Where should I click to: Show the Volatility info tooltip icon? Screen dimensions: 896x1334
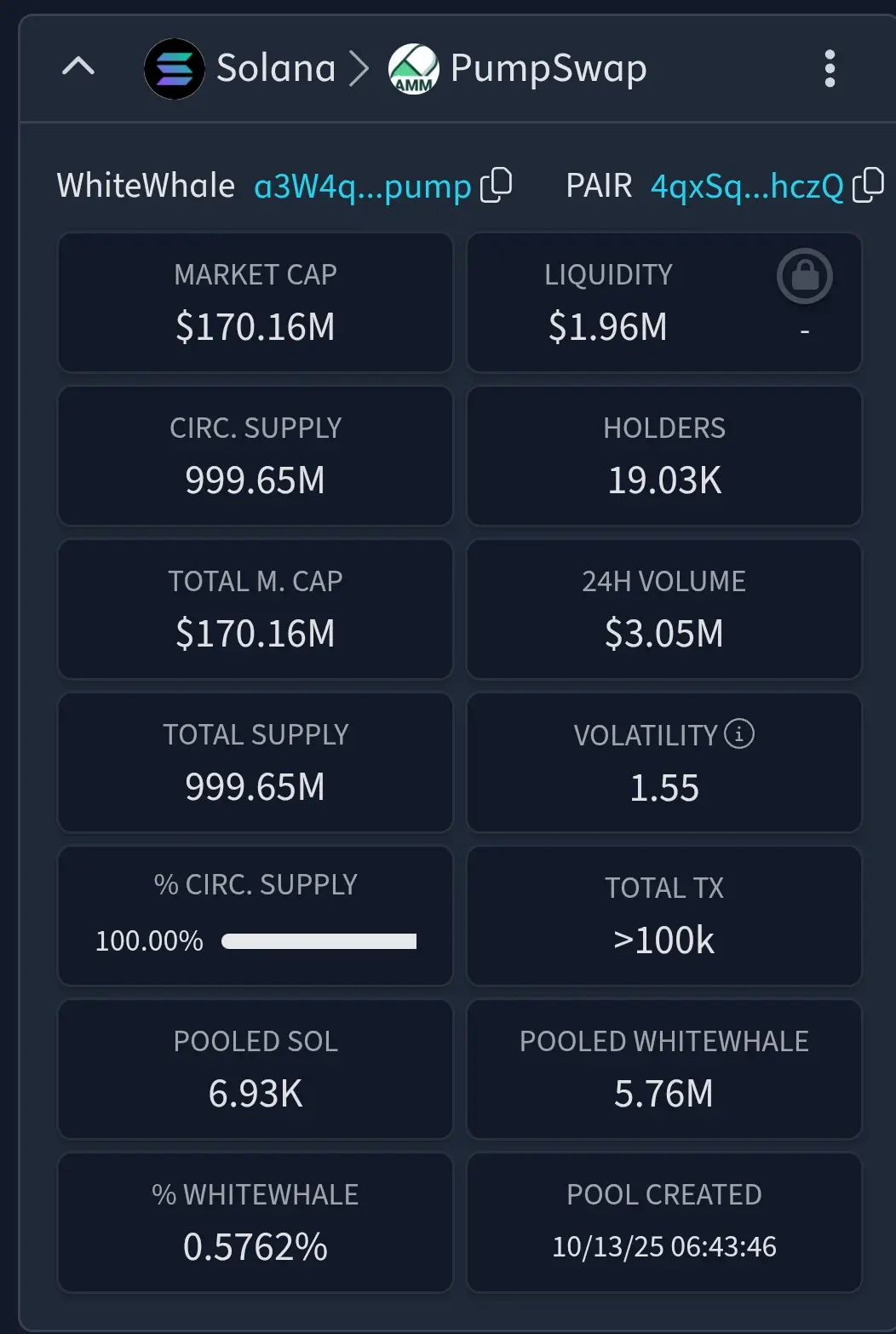tap(739, 733)
